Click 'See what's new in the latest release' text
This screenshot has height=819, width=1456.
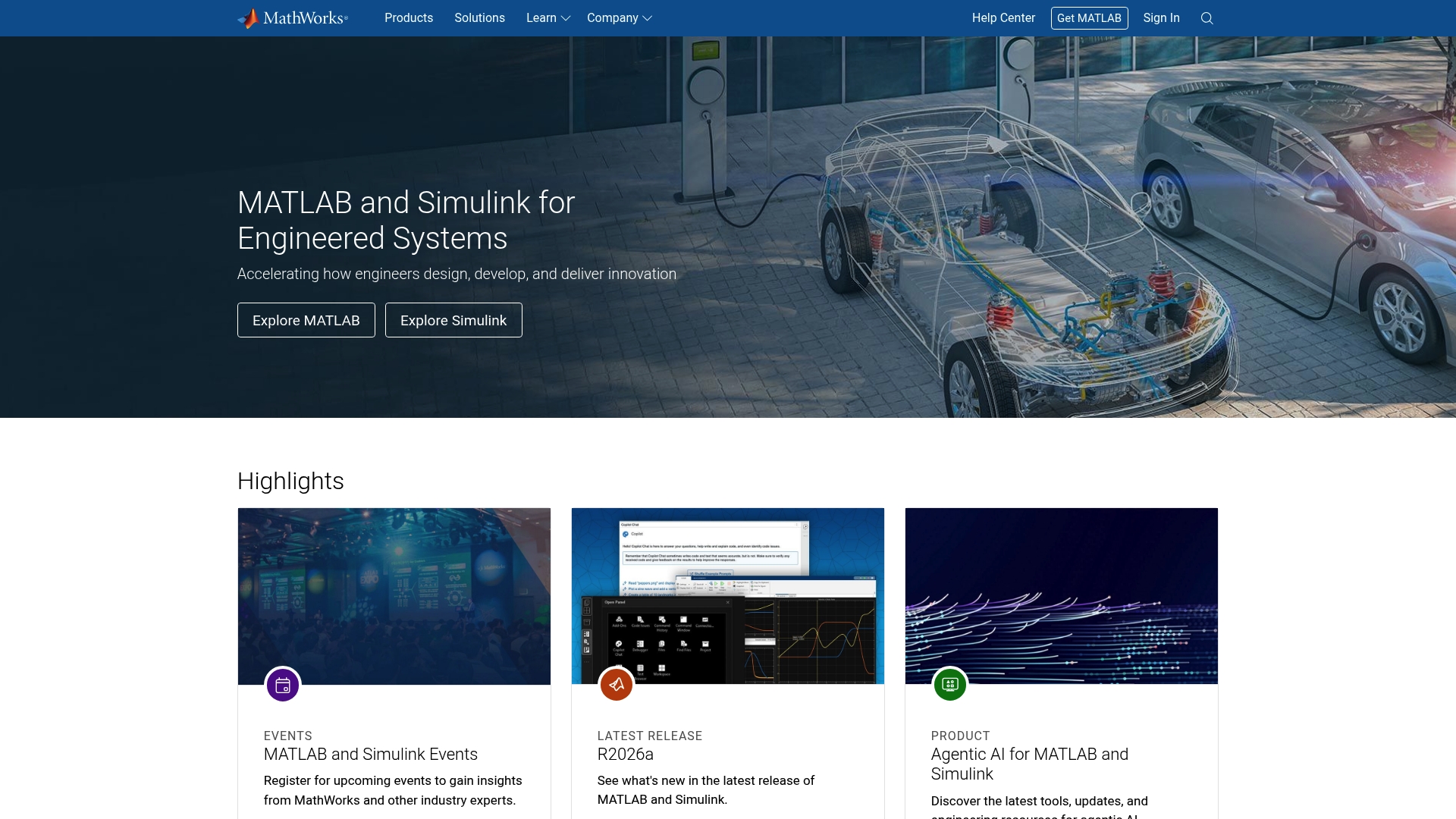(x=706, y=790)
